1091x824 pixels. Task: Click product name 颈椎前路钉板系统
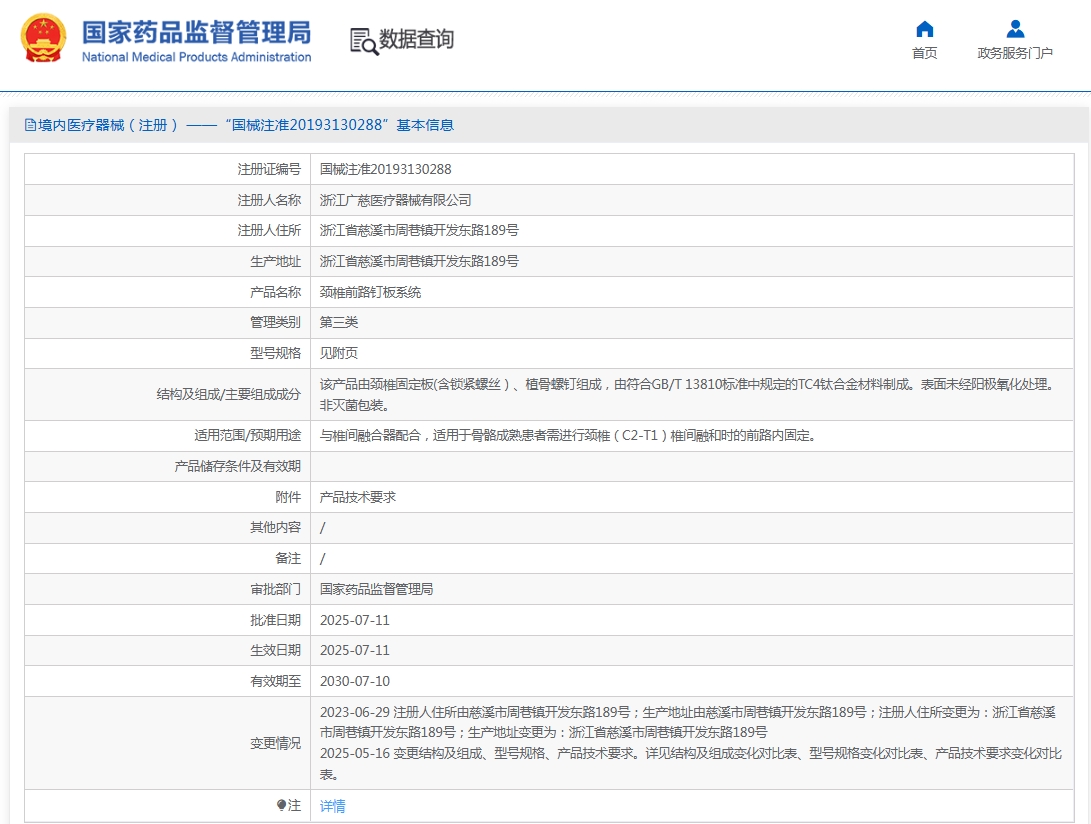[x=370, y=292]
